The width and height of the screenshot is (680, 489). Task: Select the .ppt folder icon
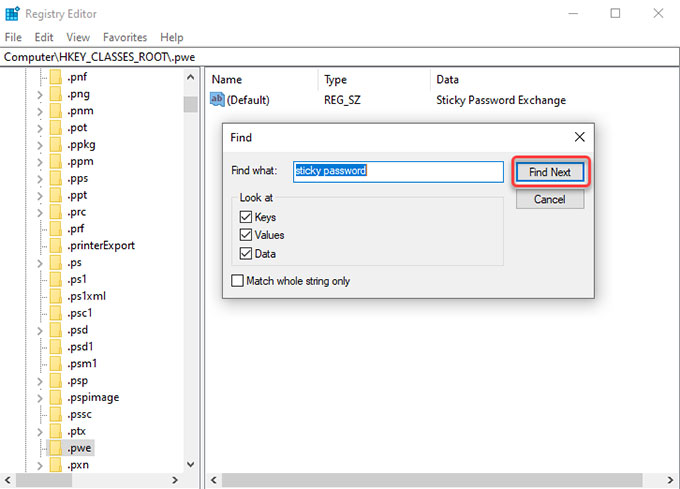[x=56, y=196]
